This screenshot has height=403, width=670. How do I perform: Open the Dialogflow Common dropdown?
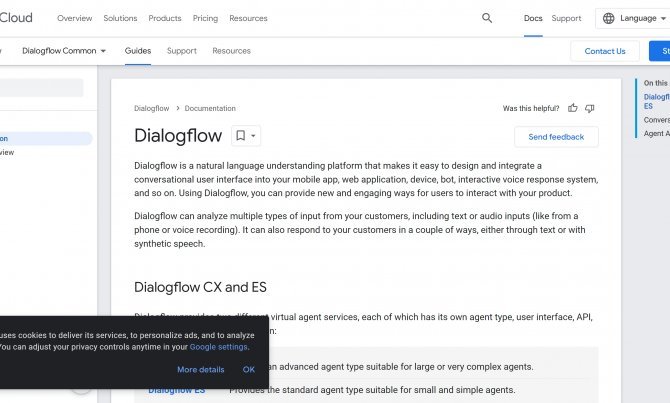(64, 51)
